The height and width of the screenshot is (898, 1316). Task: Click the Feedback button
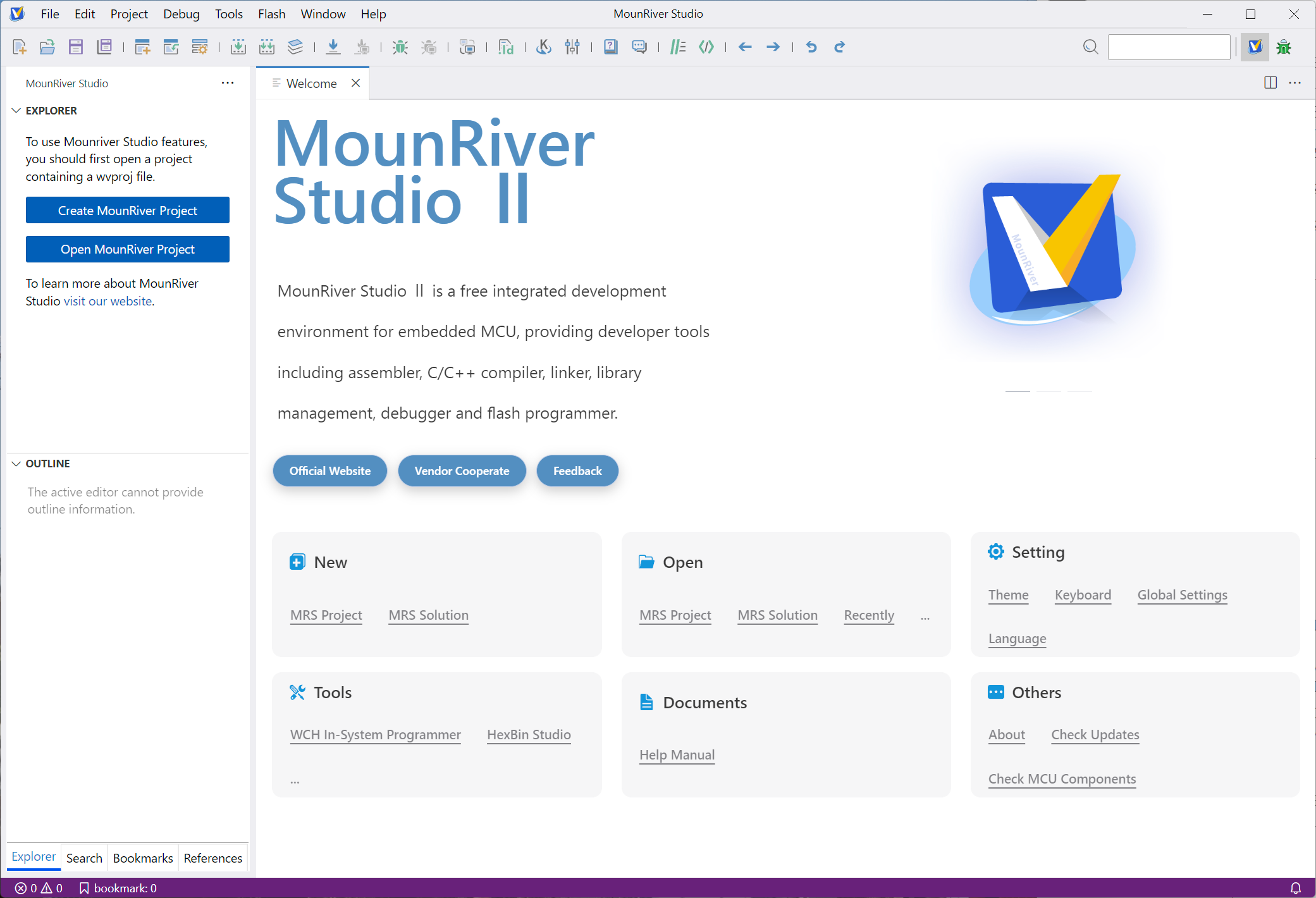577,471
